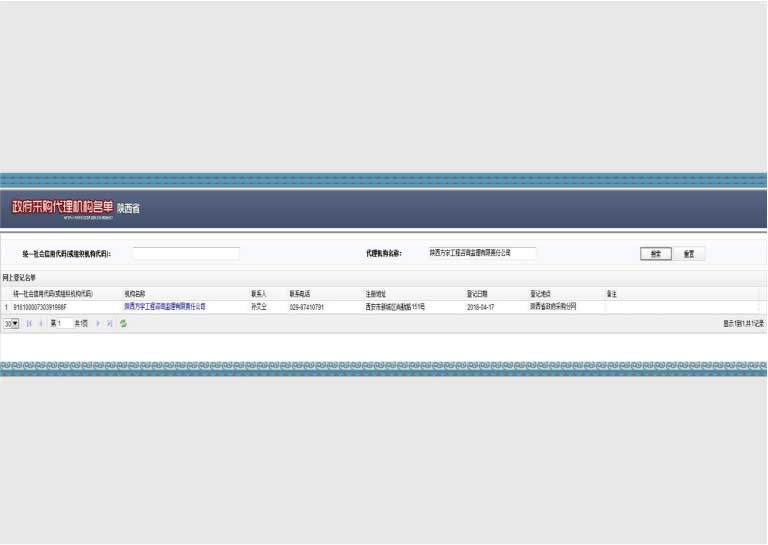Image resolution: width=768 pixels, height=545 pixels.
Task: Go to the first page of results
Action: tap(29, 324)
